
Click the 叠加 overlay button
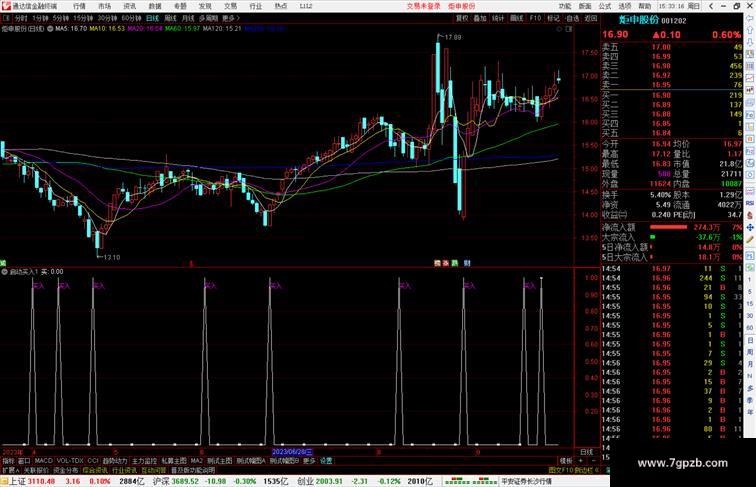click(x=480, y=18)
